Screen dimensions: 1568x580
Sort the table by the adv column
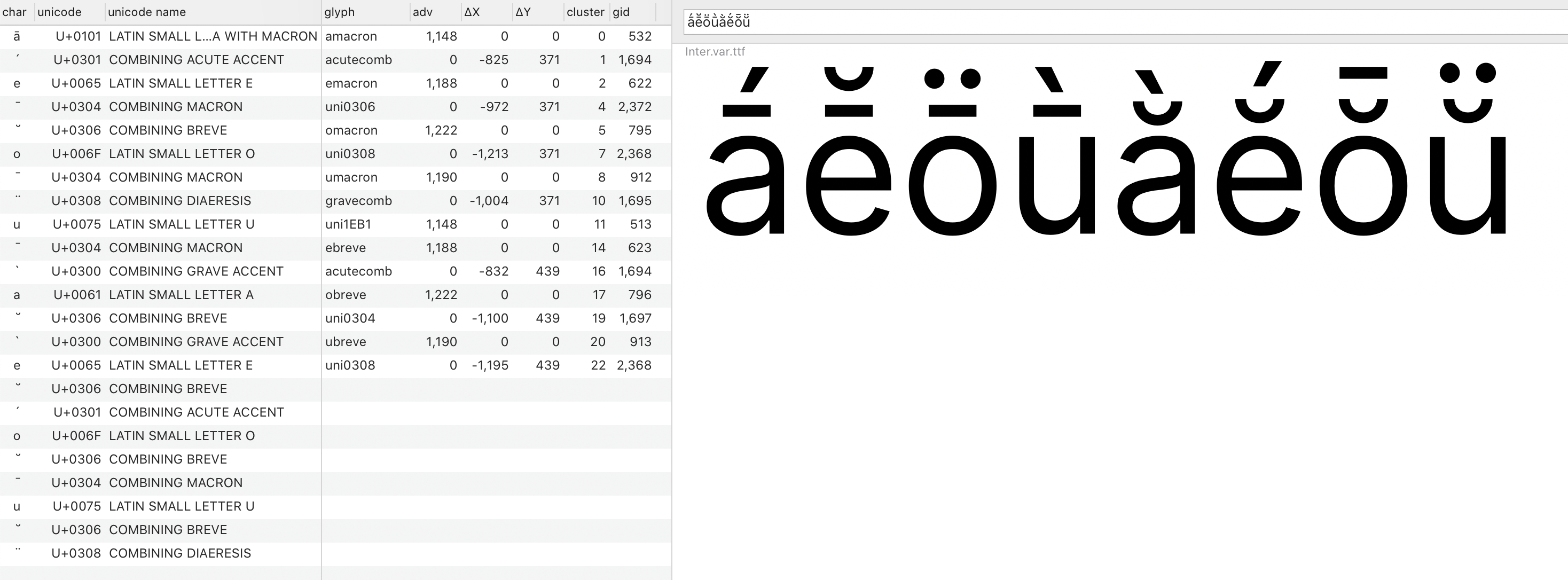[422, 12]
